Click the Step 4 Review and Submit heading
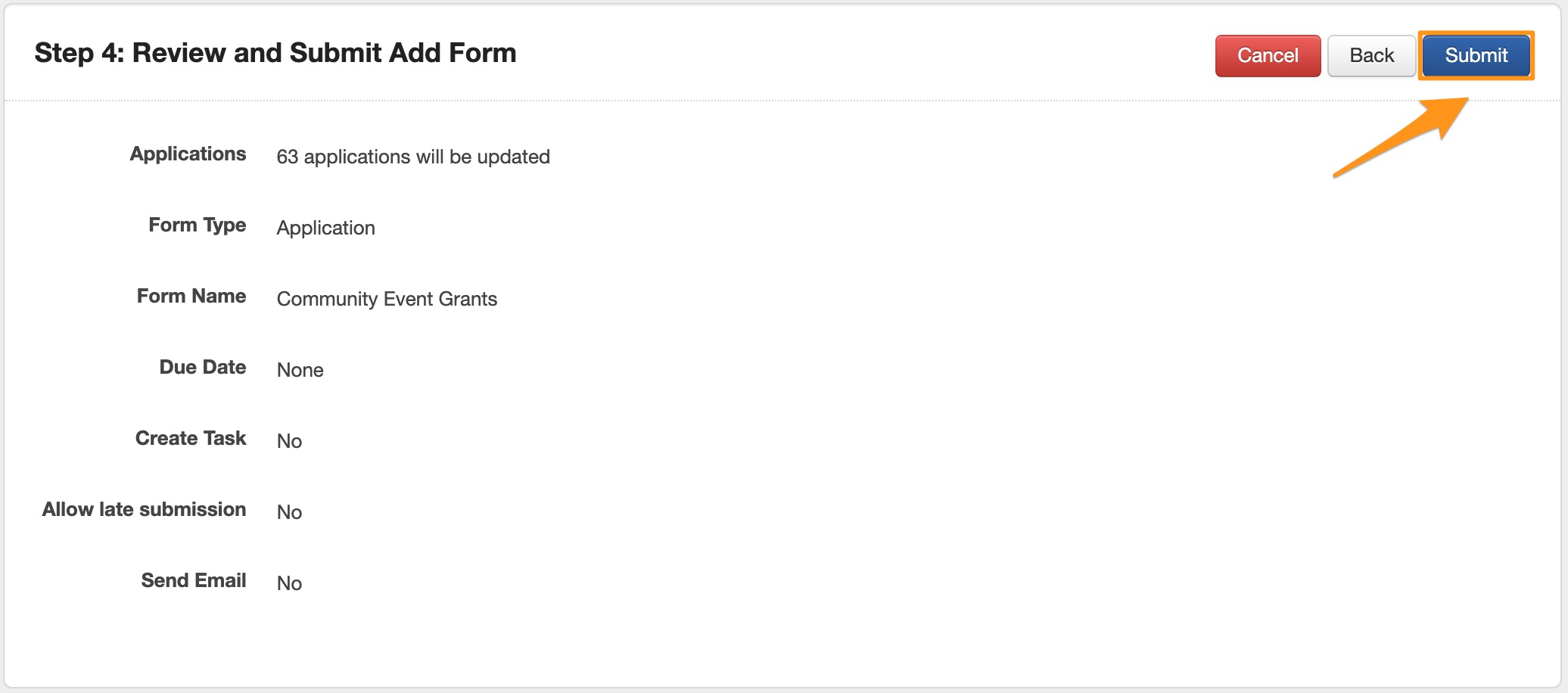 coord(275,53)
